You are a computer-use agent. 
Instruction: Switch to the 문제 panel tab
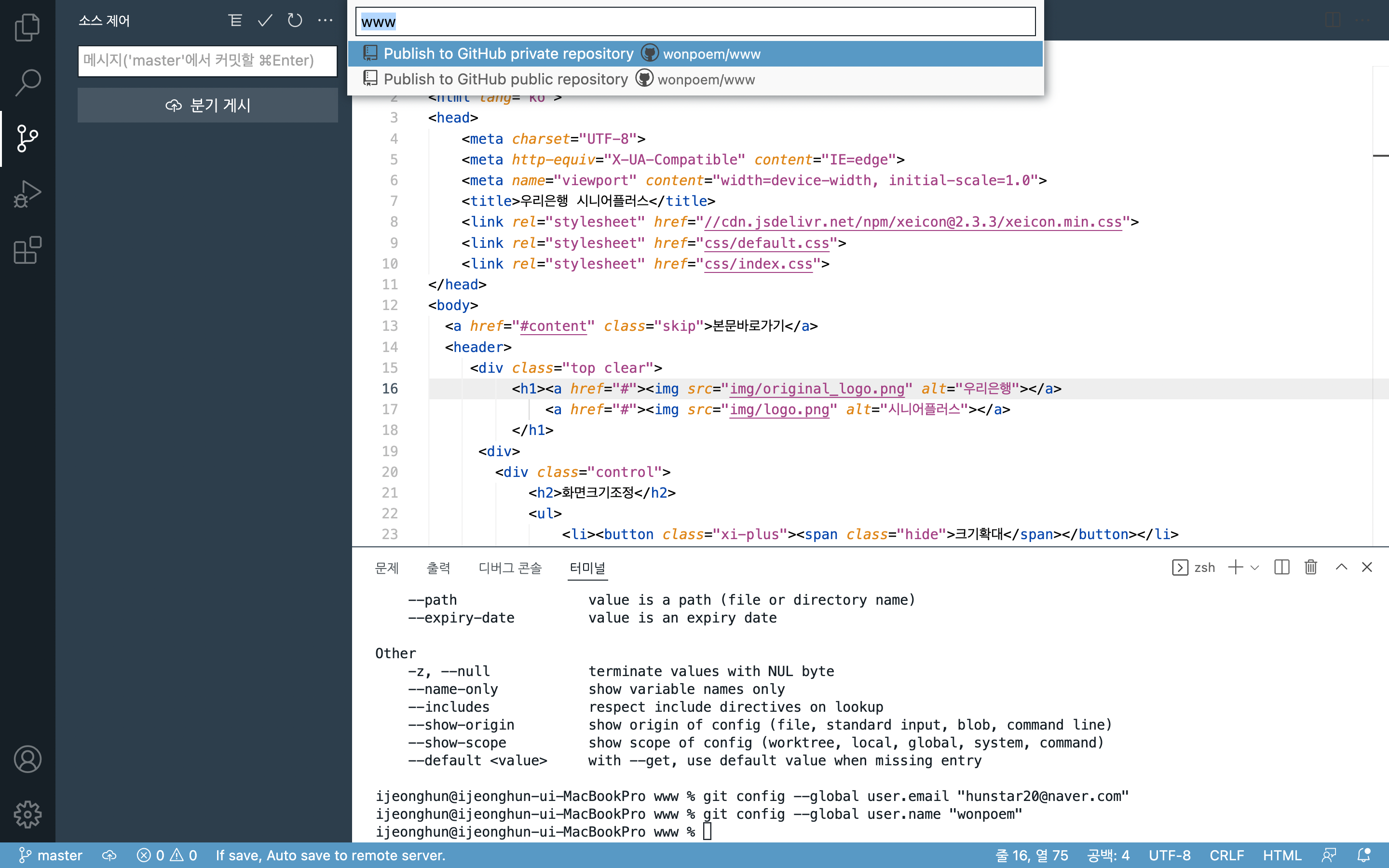click(x=387, y=568)
